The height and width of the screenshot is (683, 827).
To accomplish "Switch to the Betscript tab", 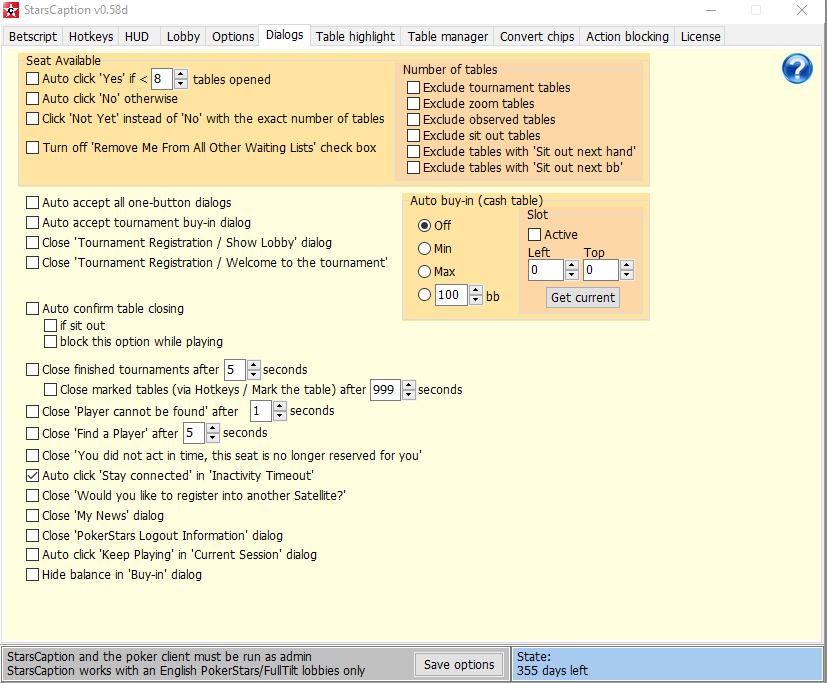I will 33,36.
